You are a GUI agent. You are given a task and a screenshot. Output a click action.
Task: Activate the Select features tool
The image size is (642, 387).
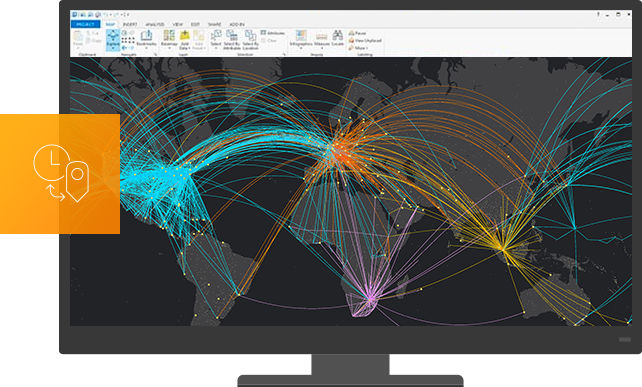(216, 39)
